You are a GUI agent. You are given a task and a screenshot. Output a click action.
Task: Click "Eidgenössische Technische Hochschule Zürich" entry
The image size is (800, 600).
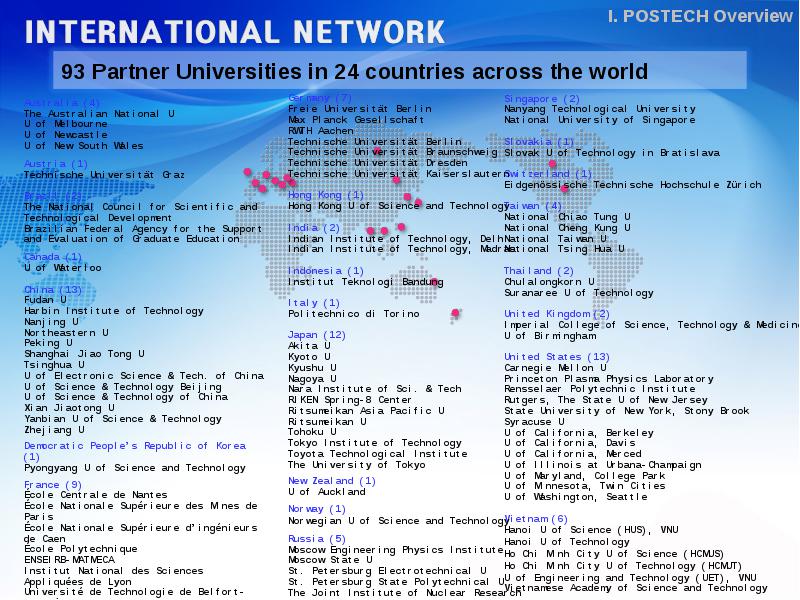pos(633,185)
